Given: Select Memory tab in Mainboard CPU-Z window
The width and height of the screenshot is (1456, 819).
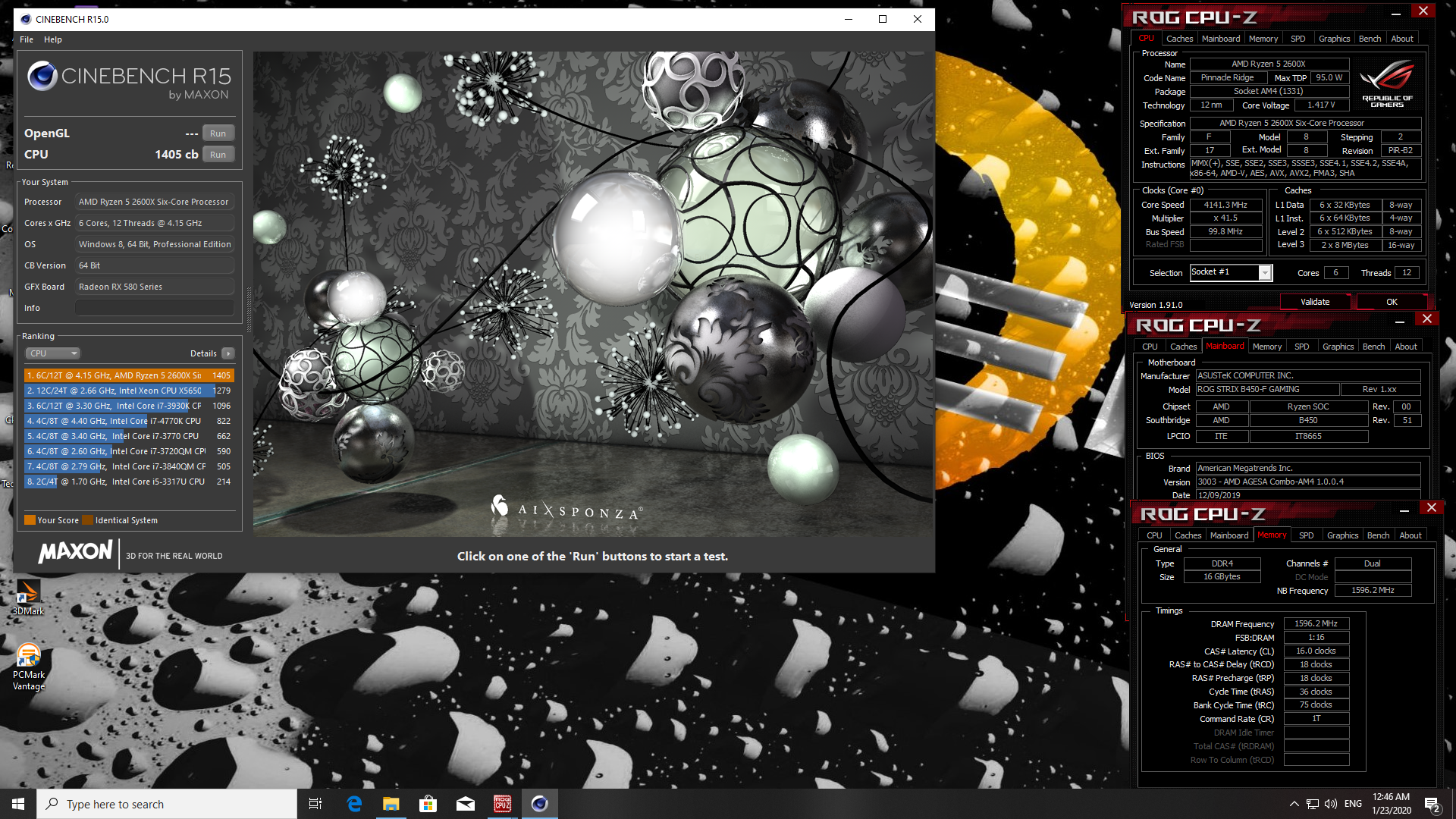Looking at the screenshot, I should pyautogui.click(x=1267, y=347).
